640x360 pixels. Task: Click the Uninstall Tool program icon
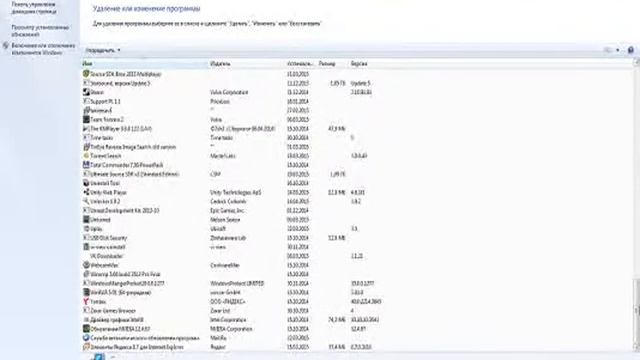tap(86, 183)
